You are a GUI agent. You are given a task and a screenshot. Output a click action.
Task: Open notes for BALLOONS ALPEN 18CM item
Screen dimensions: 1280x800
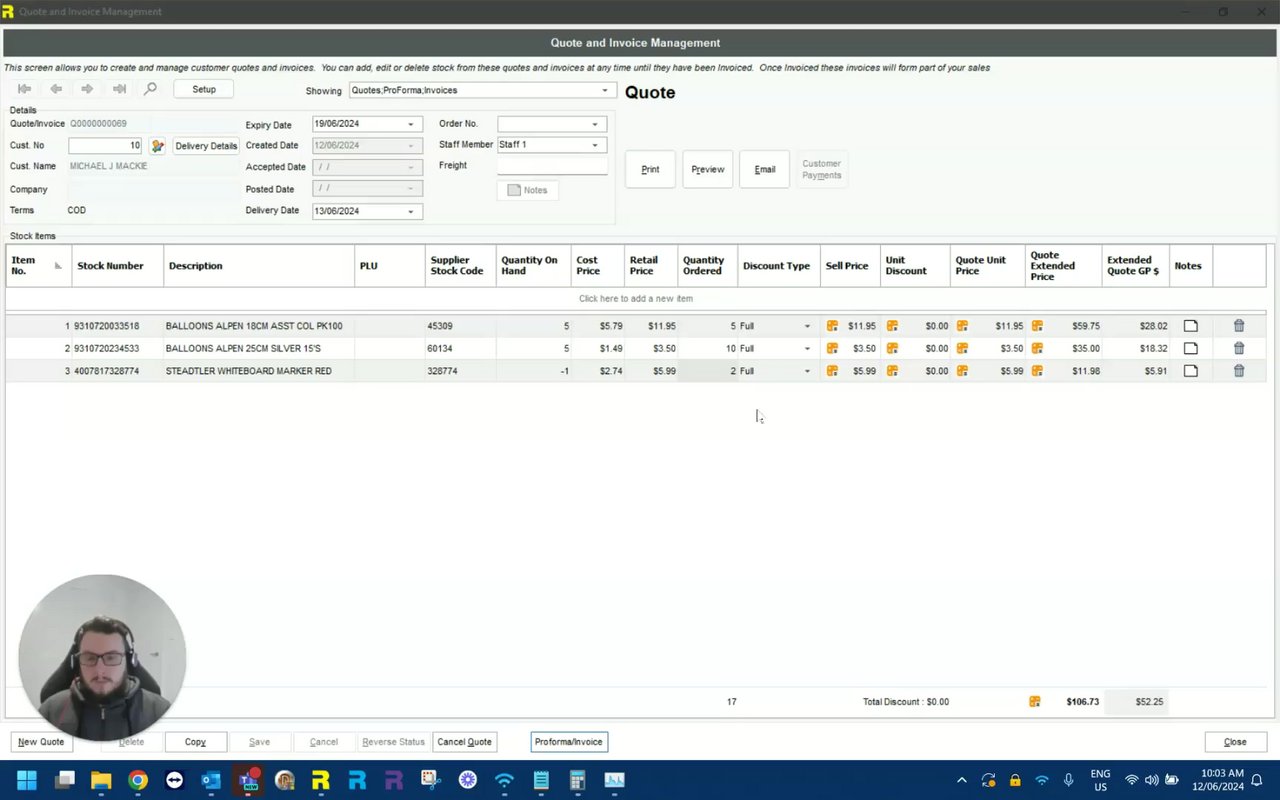tap(1190, 326)
